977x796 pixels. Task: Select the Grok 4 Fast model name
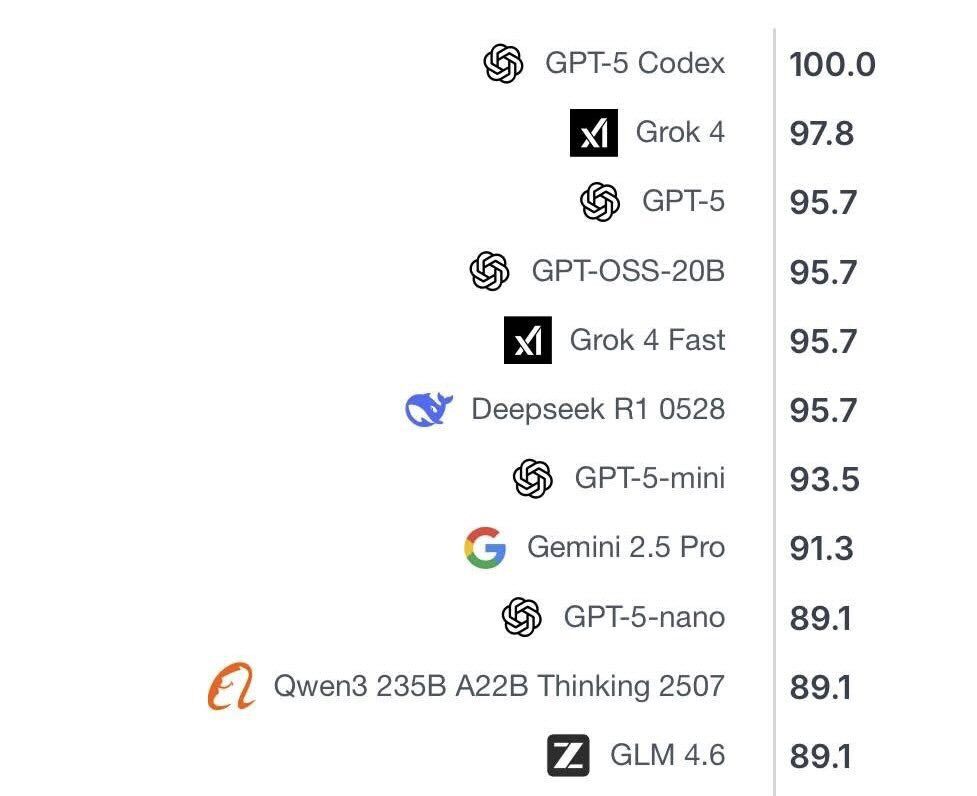(647, 340)
